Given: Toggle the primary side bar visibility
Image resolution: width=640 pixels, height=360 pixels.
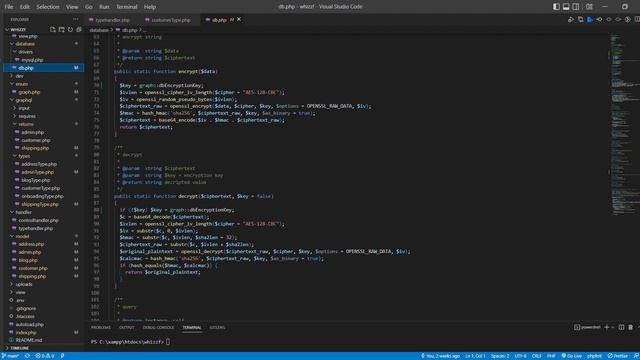Looking at the screenshot, I should tap(556, 7).
